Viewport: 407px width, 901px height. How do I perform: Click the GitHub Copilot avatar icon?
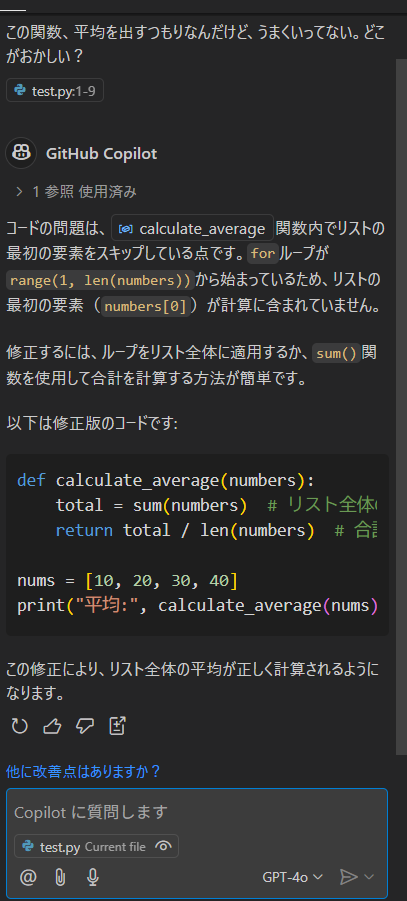click(21, 153)
